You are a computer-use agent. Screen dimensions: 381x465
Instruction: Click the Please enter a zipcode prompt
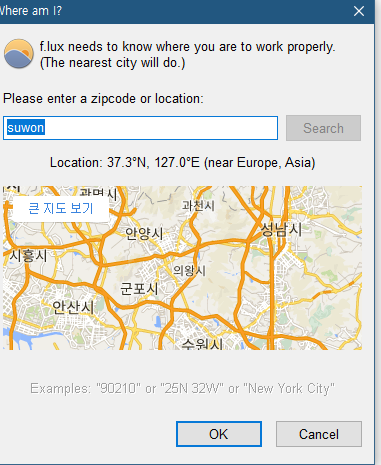(x=103, y=99)
